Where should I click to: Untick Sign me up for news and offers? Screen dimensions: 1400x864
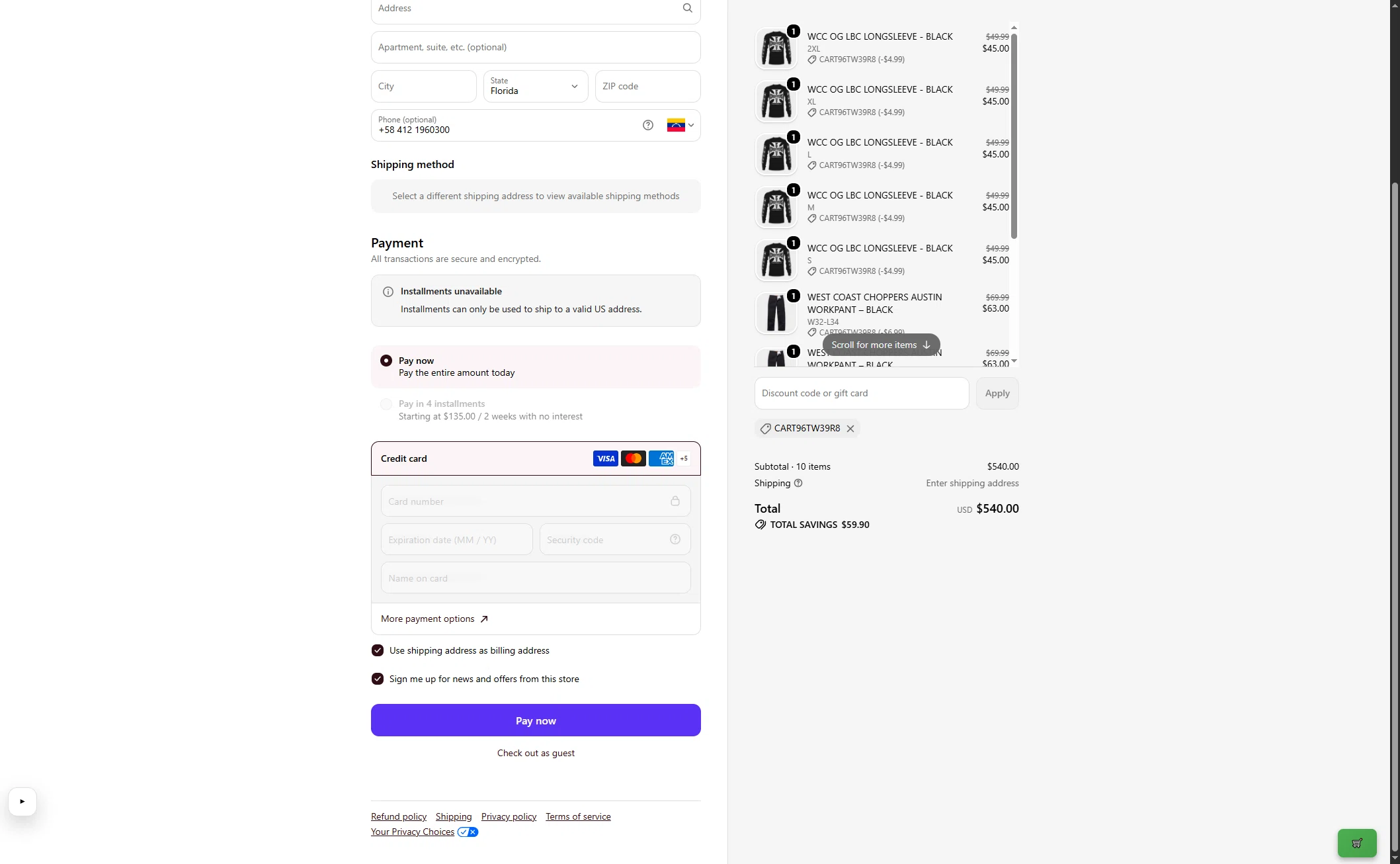coord(378,679)
